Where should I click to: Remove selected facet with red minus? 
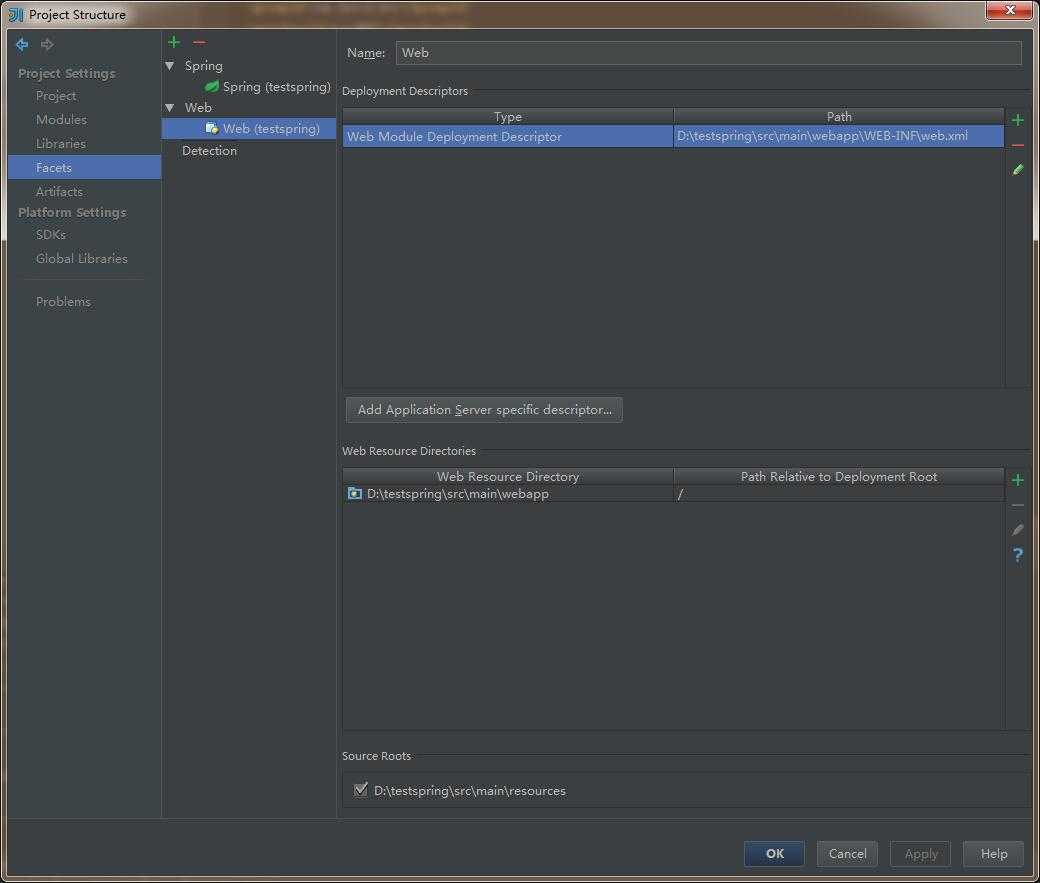199,42
